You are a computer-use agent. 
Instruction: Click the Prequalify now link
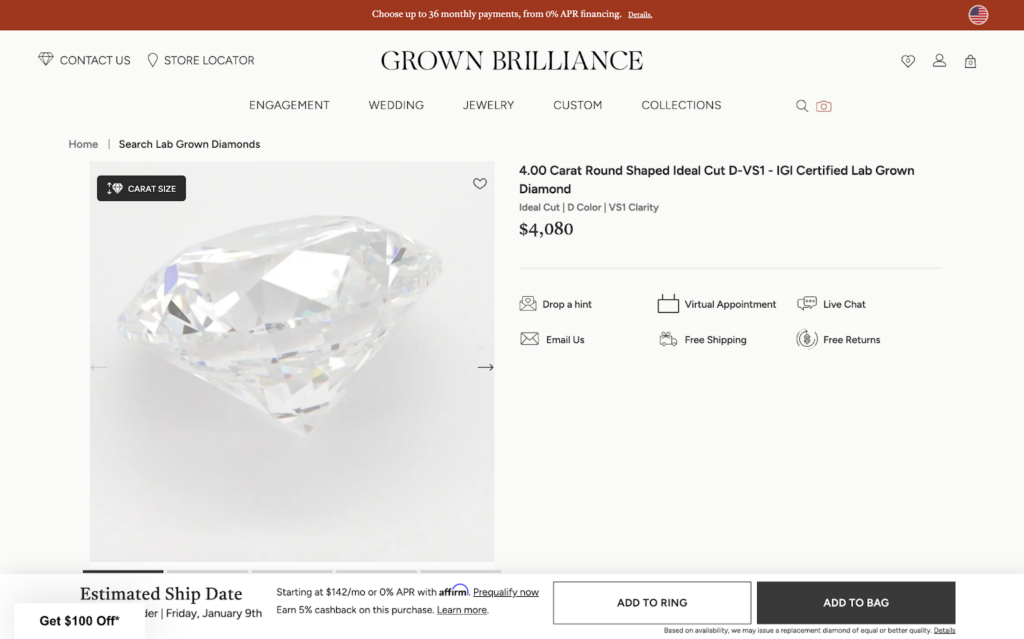(x=506, y=592)
